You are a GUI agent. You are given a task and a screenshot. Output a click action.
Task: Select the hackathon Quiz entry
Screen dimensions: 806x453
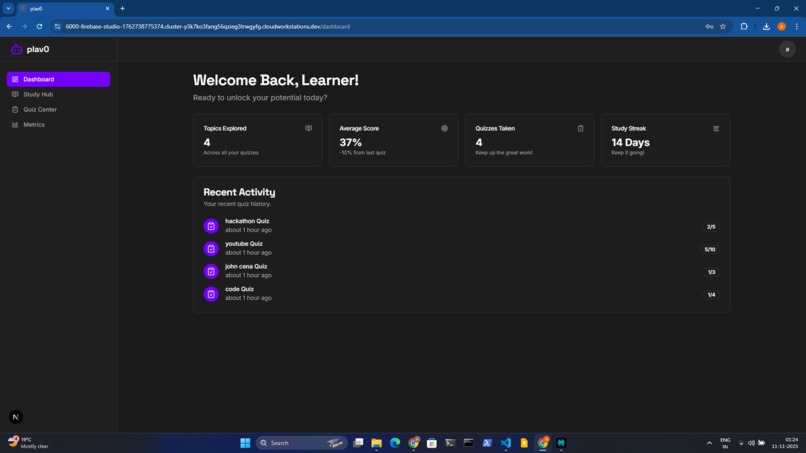tap(462, 226)
